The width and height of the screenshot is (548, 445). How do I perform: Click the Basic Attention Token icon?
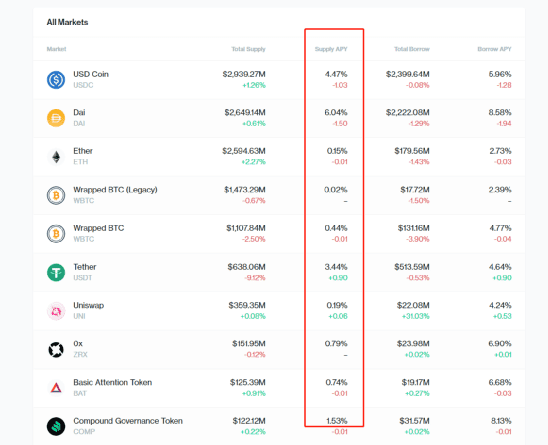[x=56, y=388]
